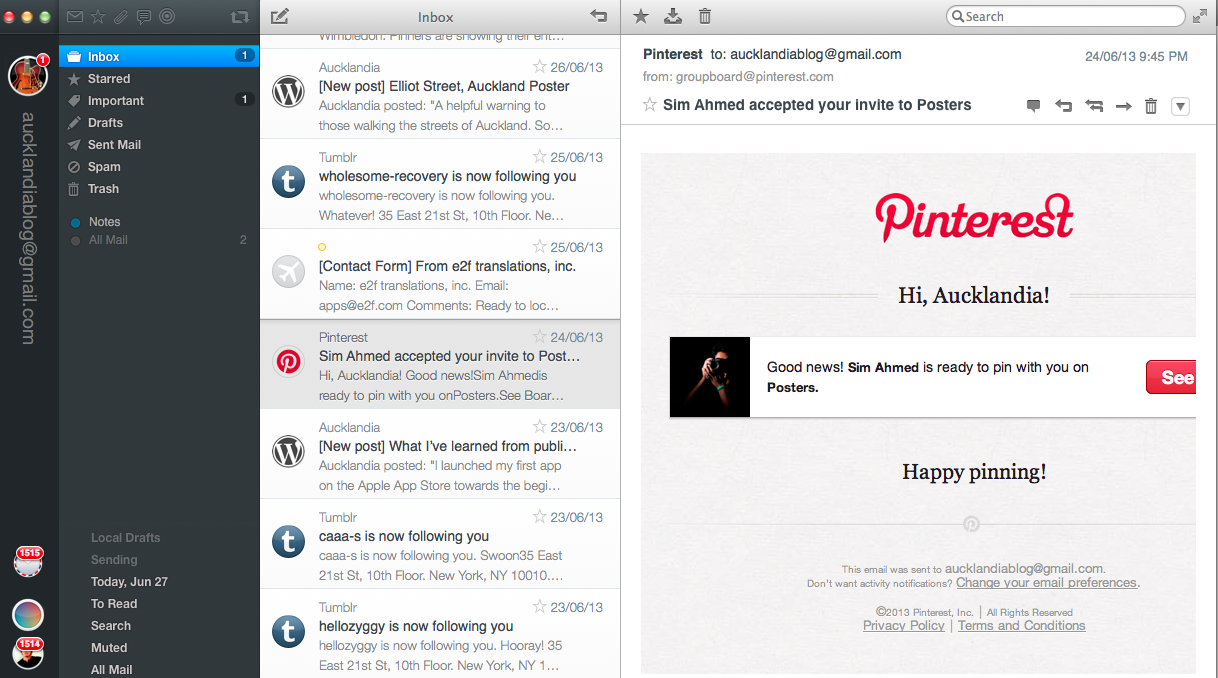
Task: Star the Pinterest email in message list
Action: 540,337
